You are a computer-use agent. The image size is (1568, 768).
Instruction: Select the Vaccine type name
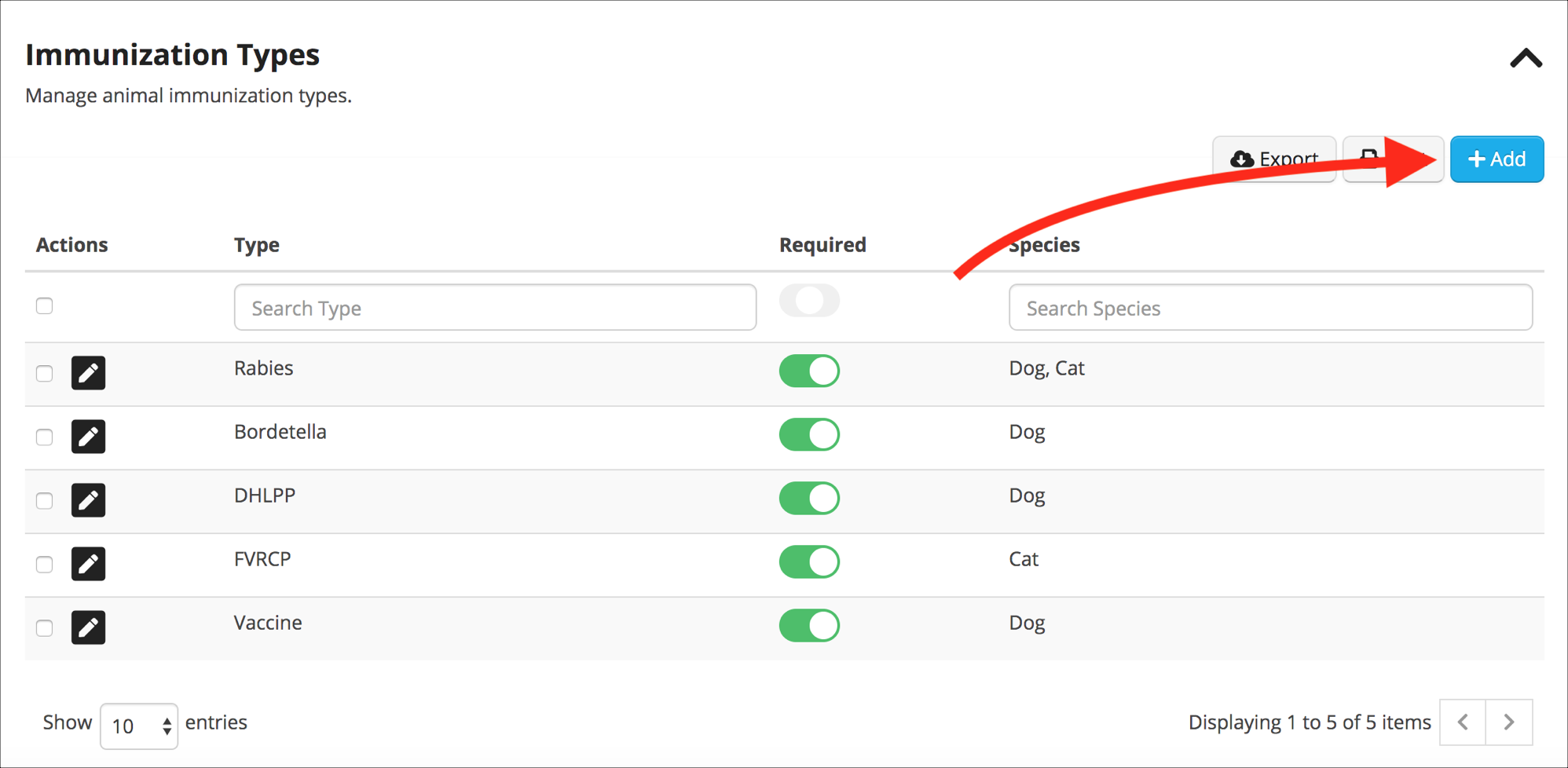268,622
